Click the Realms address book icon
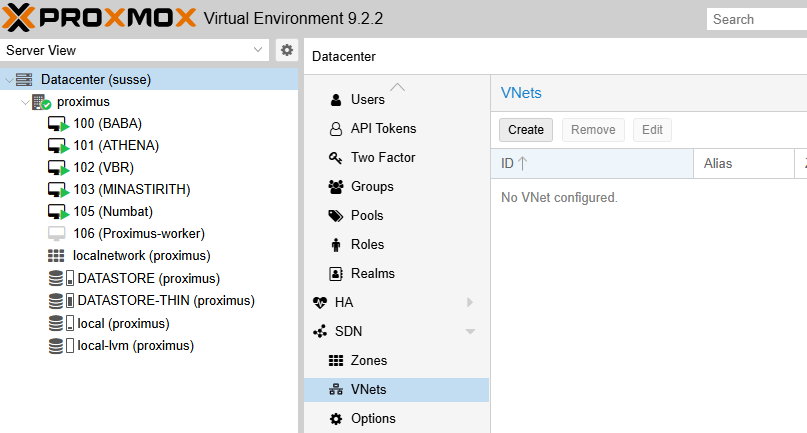 pos(336,273)
